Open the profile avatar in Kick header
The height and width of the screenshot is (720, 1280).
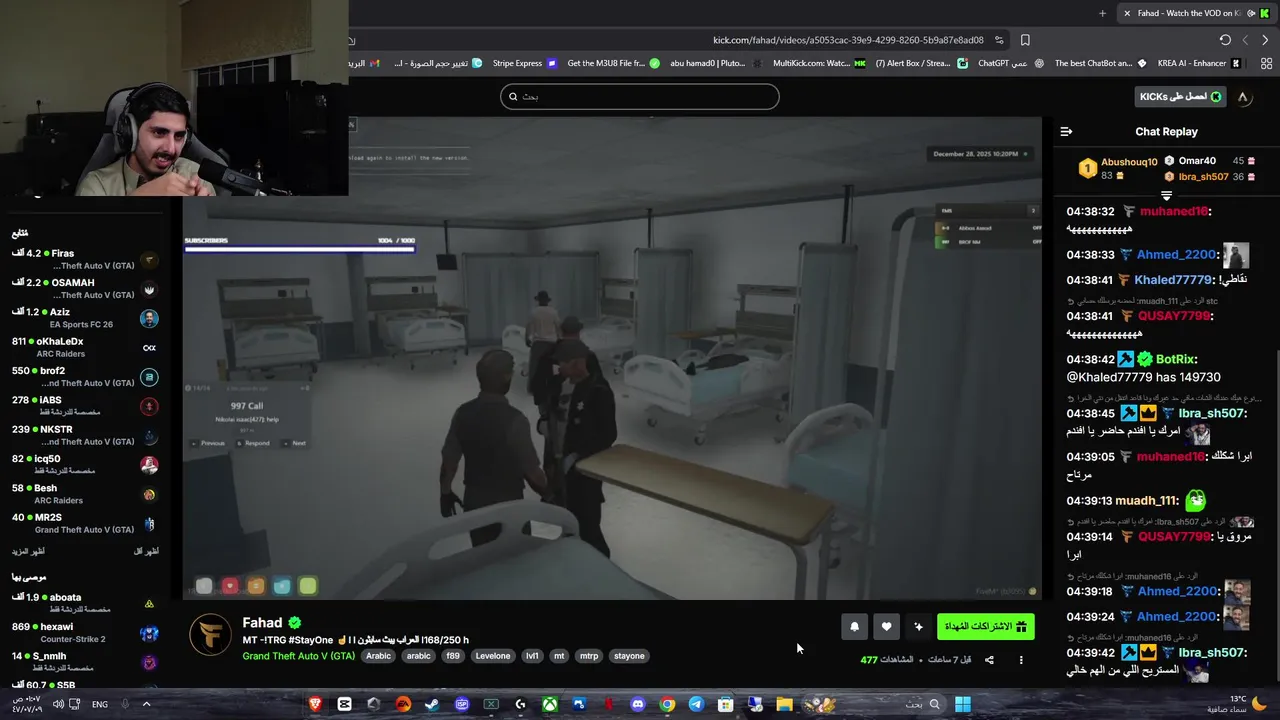pyautogui.click(x=1243, y=97)
